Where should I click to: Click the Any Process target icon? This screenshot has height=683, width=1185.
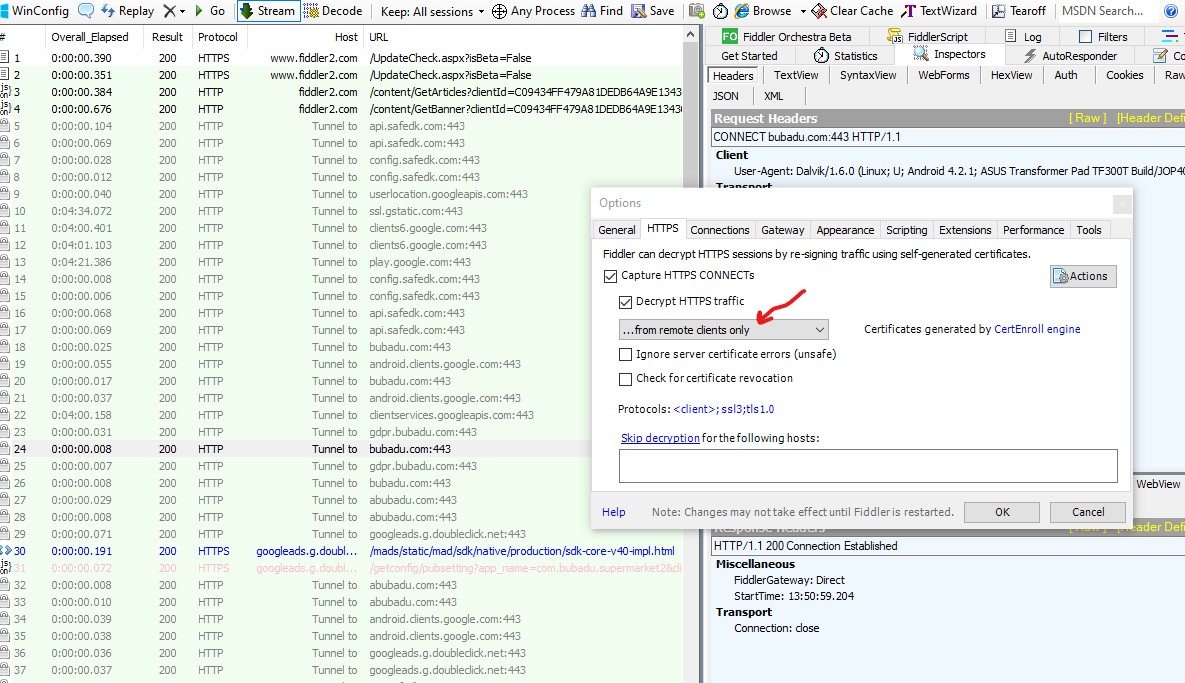[x=498, y=11]
